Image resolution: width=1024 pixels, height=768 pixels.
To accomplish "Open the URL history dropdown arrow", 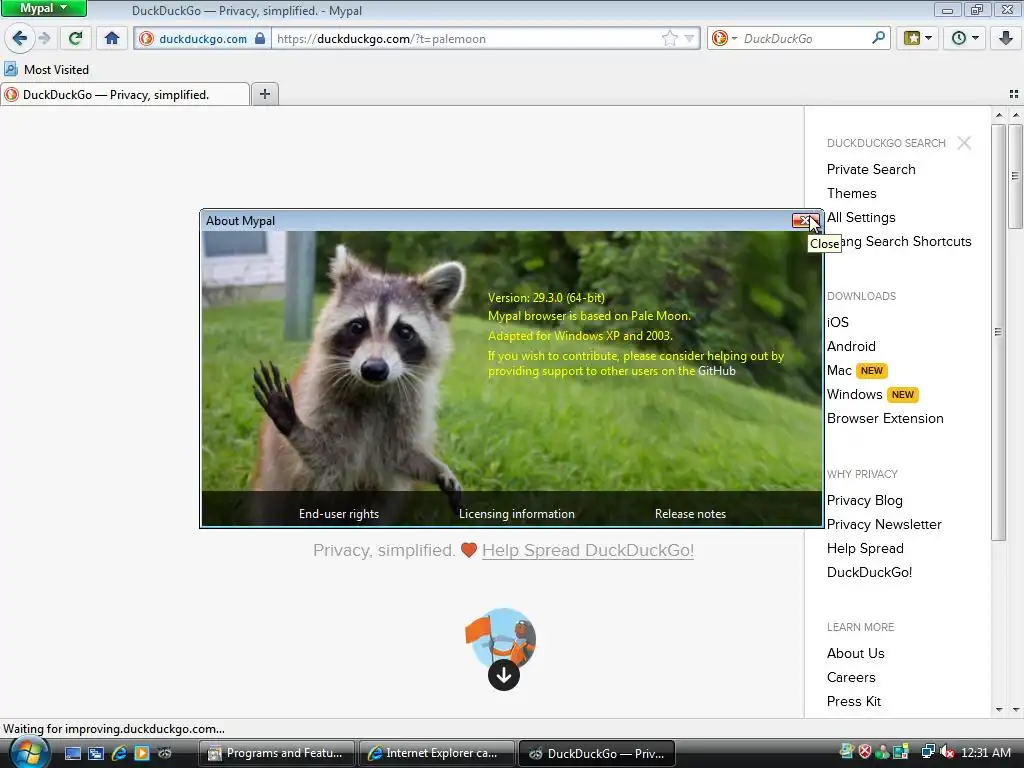I will tap(689, 39).
